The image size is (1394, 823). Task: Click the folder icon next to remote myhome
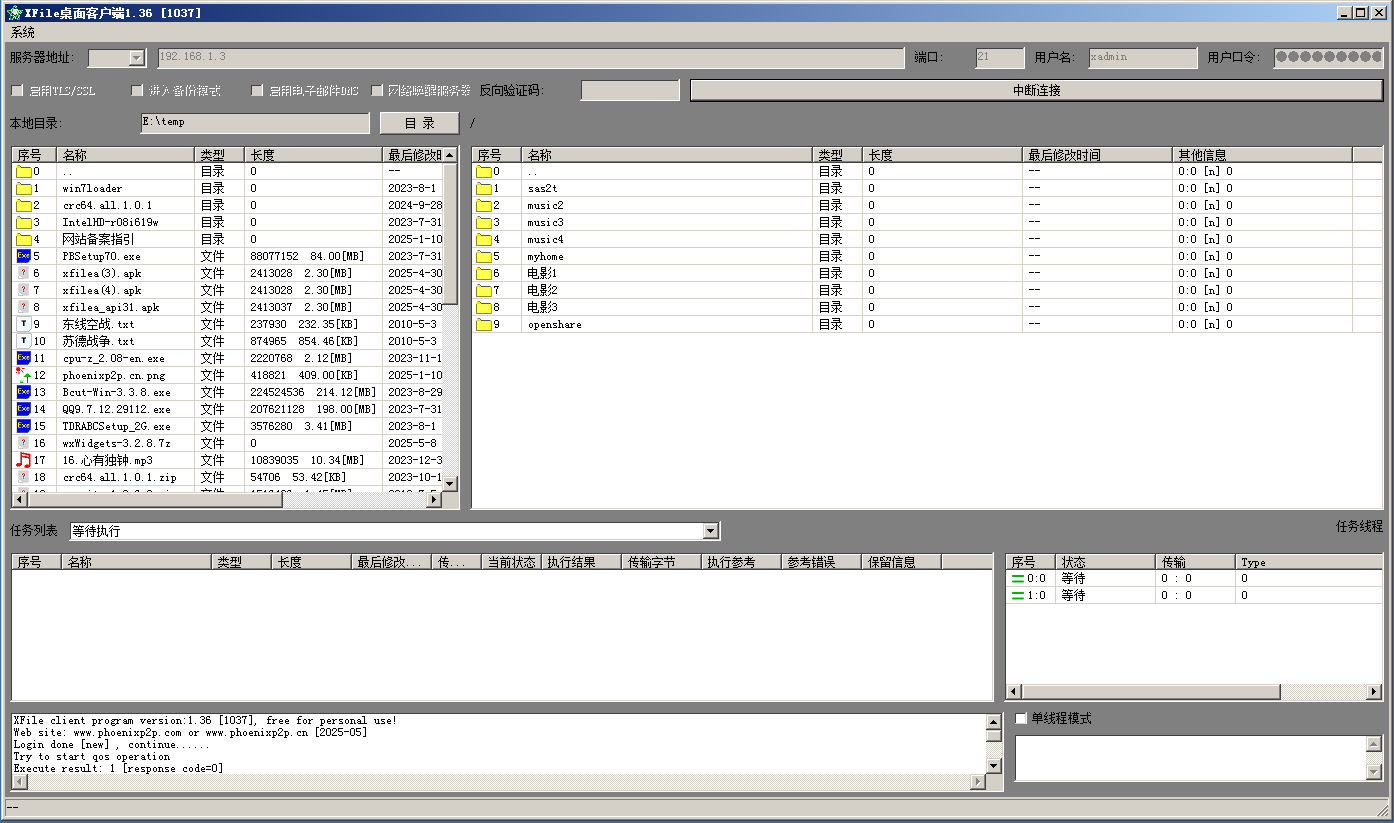tap(485, 256)
